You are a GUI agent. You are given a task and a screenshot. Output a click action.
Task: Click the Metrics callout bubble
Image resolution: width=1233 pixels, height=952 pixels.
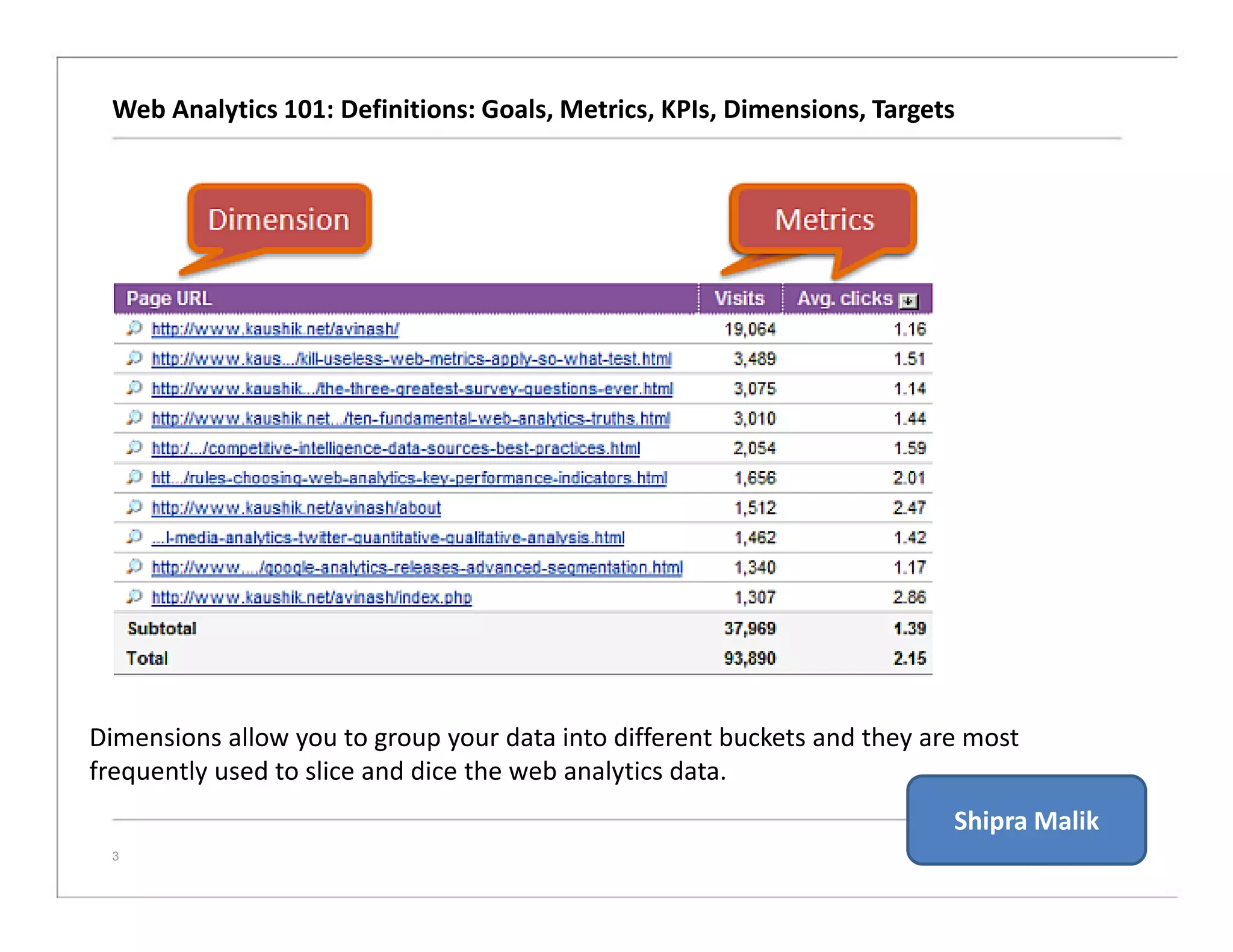coord(824,220)
